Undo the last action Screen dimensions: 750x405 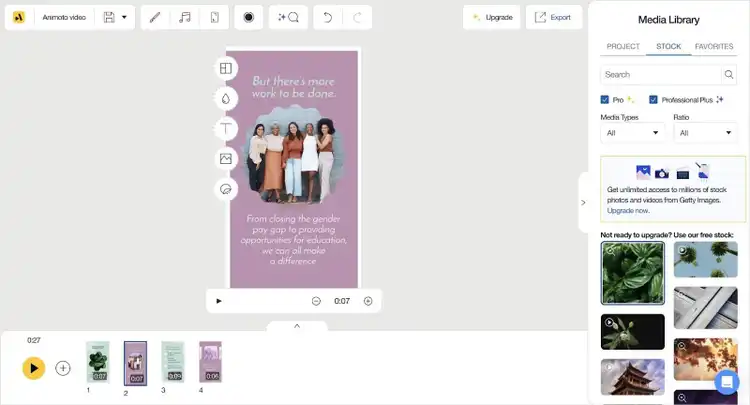tap(328, 17)
